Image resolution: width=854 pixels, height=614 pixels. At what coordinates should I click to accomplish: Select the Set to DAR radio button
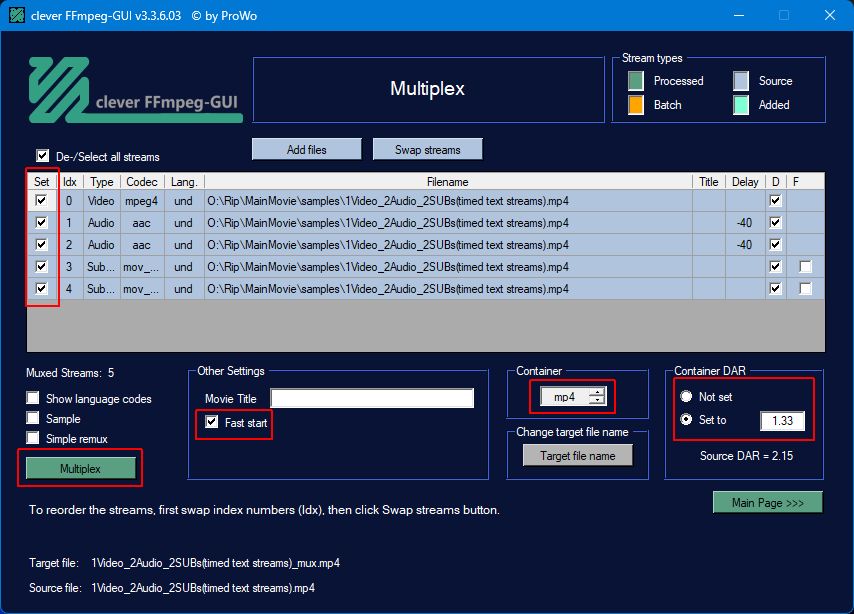tap(686, 420)
